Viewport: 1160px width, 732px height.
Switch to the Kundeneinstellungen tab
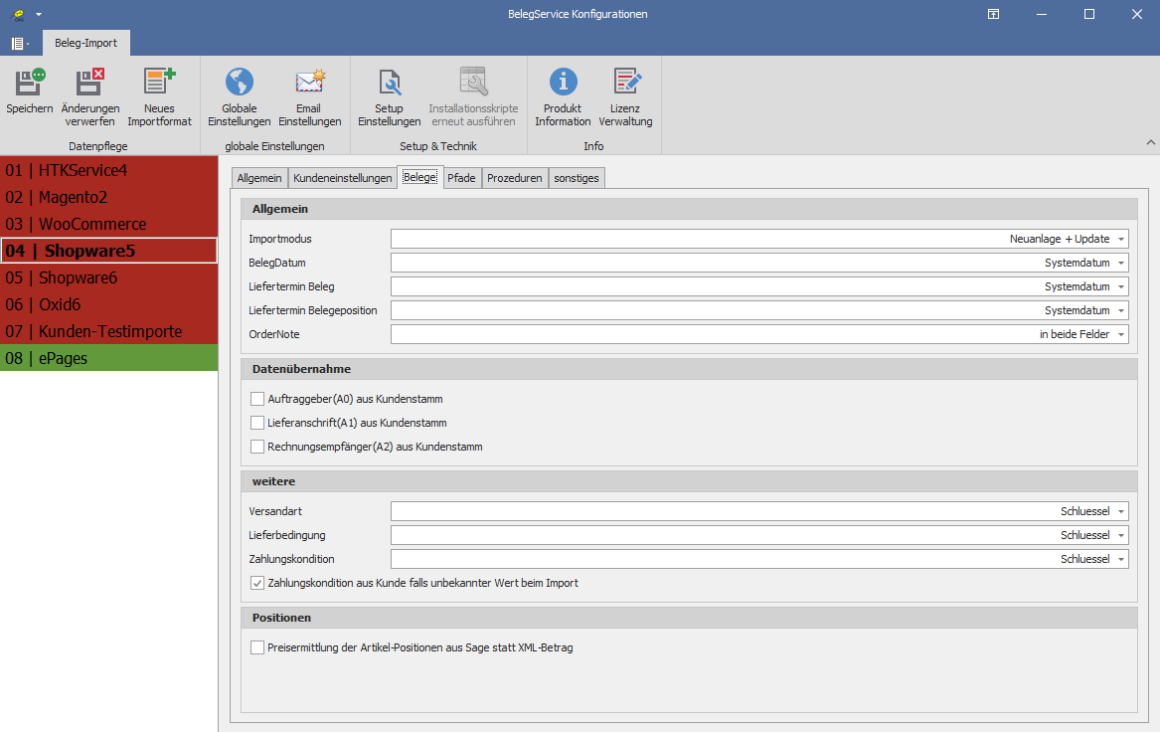pos(342,178)
